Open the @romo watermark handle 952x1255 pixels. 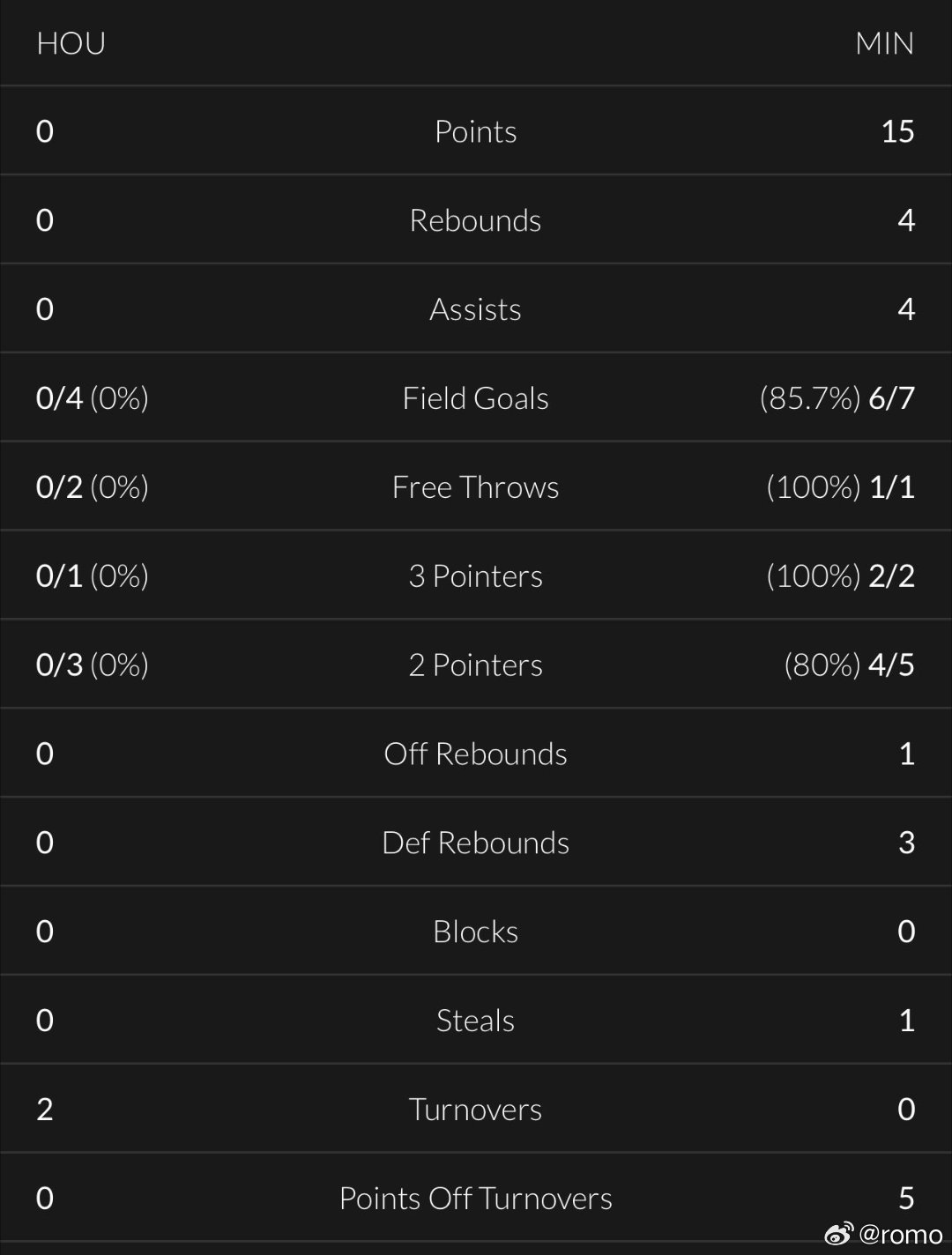[x=901, y=1234]
